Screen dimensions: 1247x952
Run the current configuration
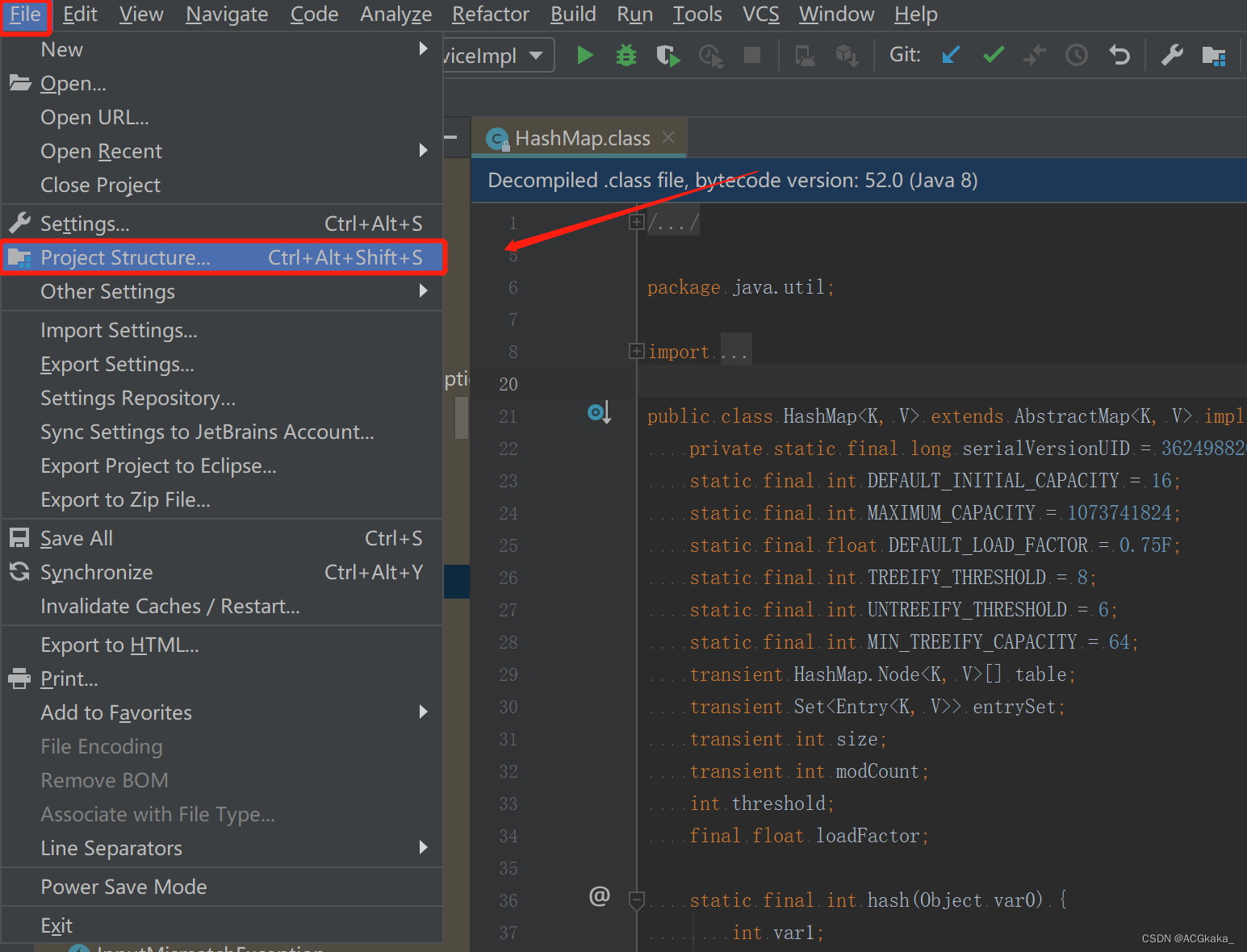click(584, 55)
